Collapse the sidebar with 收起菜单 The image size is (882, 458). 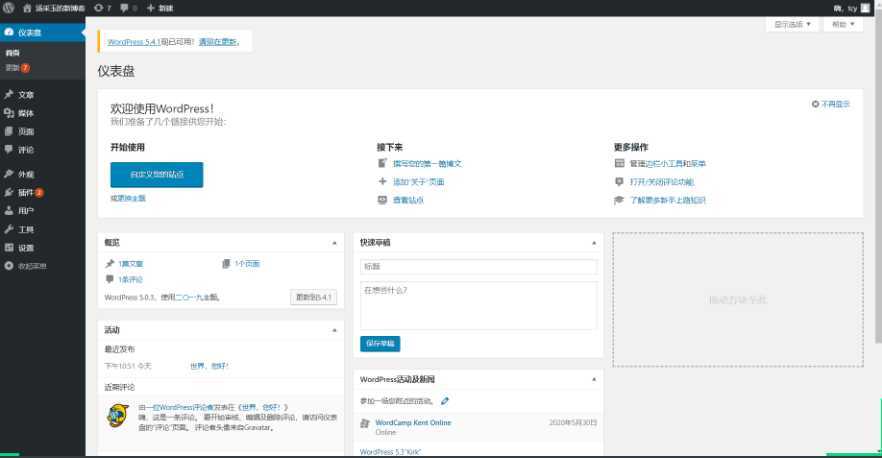tap(26, 266)
